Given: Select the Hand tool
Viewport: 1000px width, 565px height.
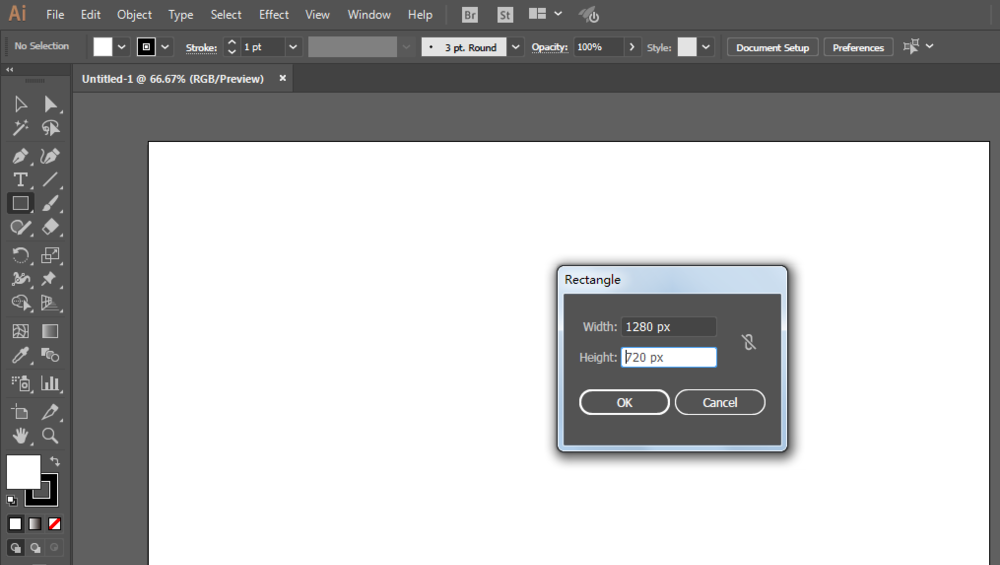Looking at the screenshot, I should 20,436.
